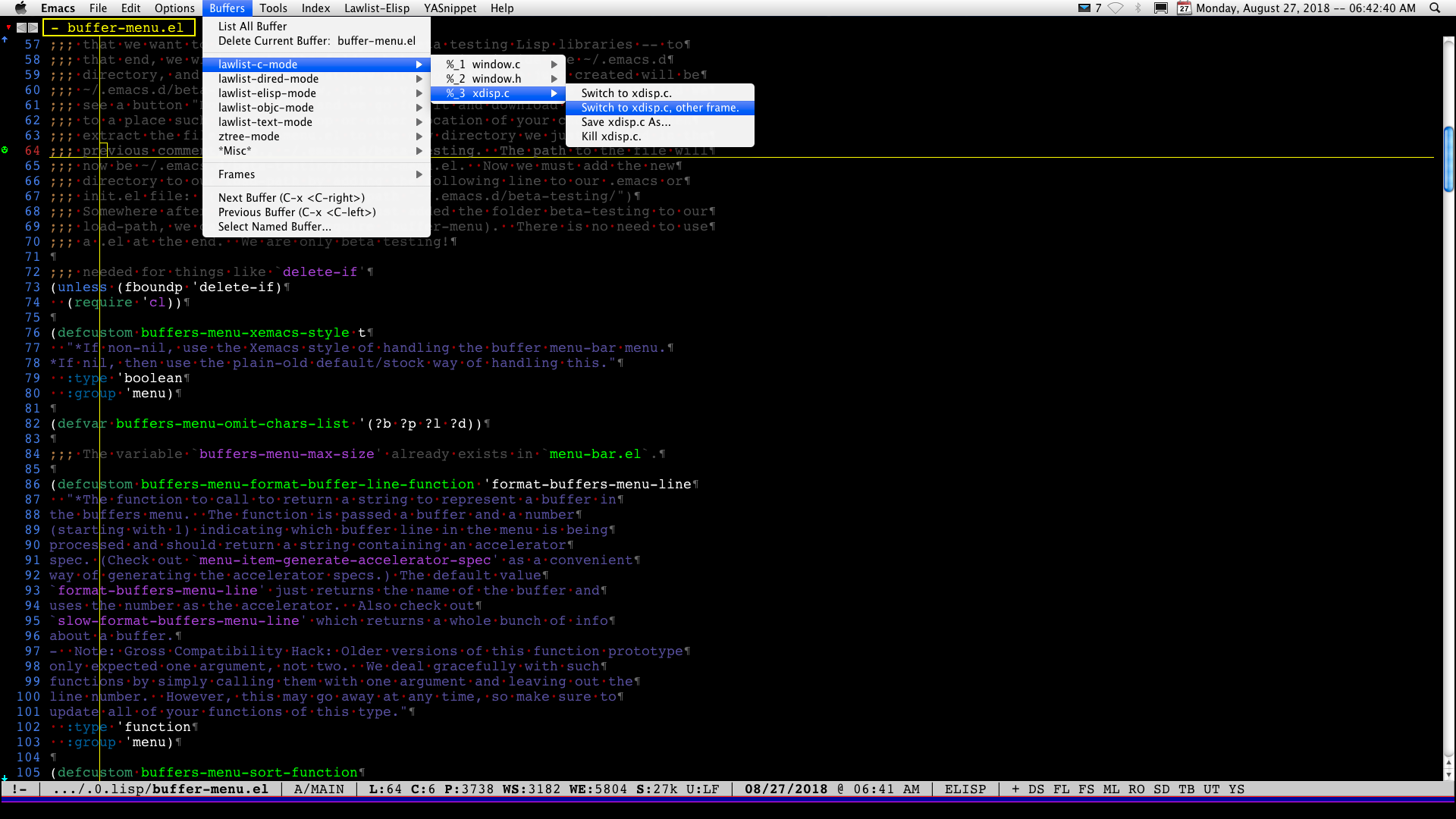
Task: Click the Edit menu in the menu bar
Action: pos(130,8)
